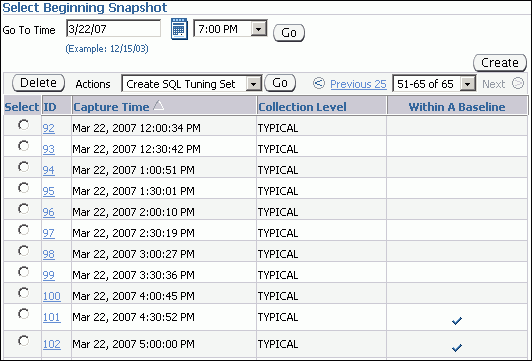Viewport: 532px width, 361px height.
Task: Select radio button for snapshot 102
Action: tap(23, 340)
